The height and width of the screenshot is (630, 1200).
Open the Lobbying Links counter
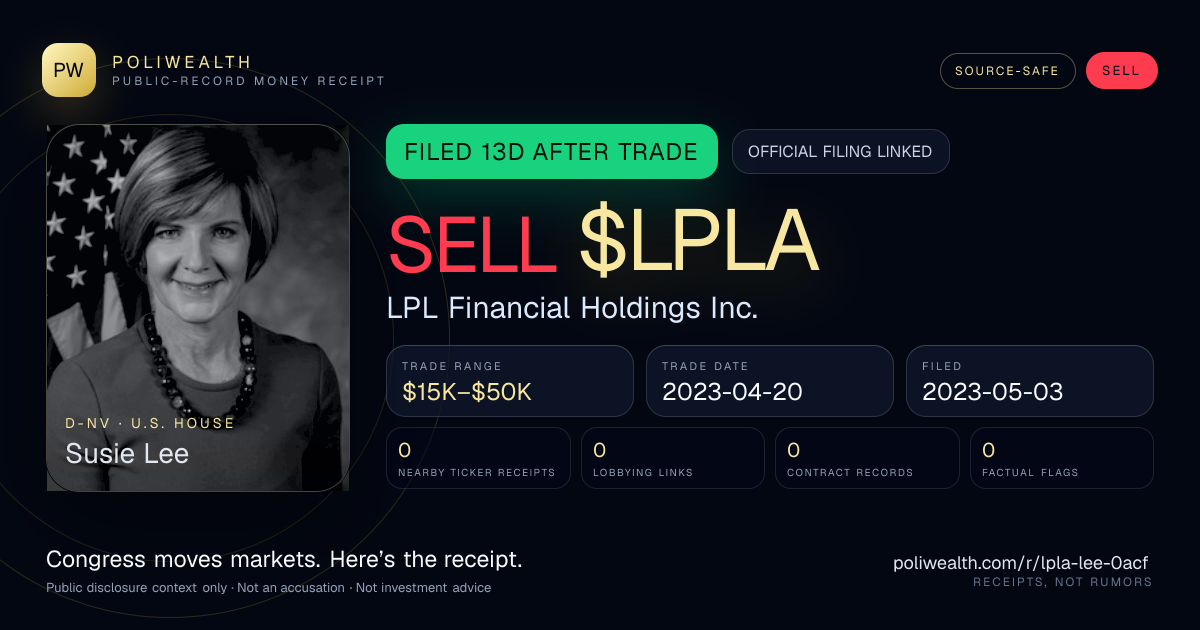(673, 458)
